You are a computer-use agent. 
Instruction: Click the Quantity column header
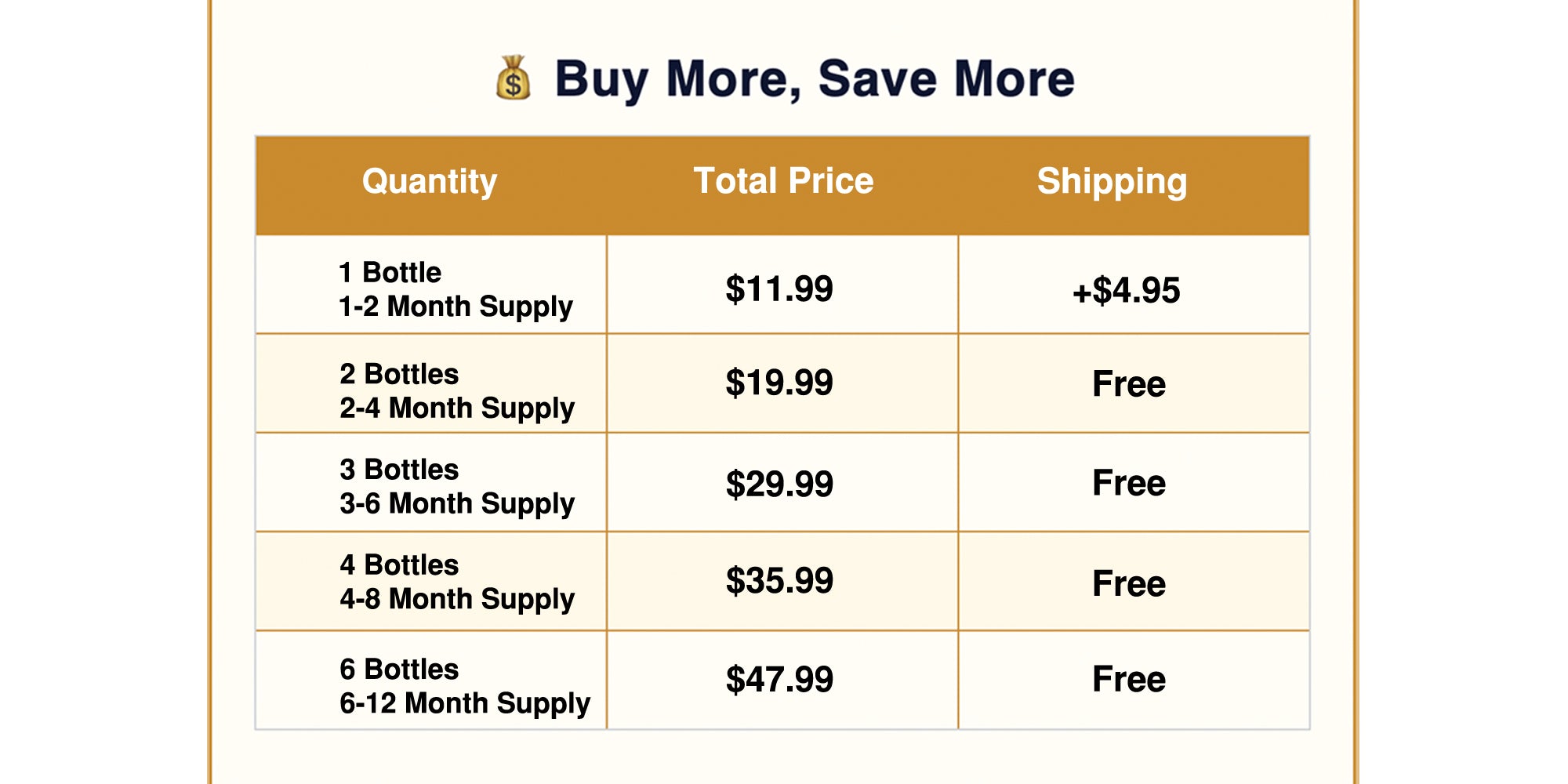tap(430, 182)
